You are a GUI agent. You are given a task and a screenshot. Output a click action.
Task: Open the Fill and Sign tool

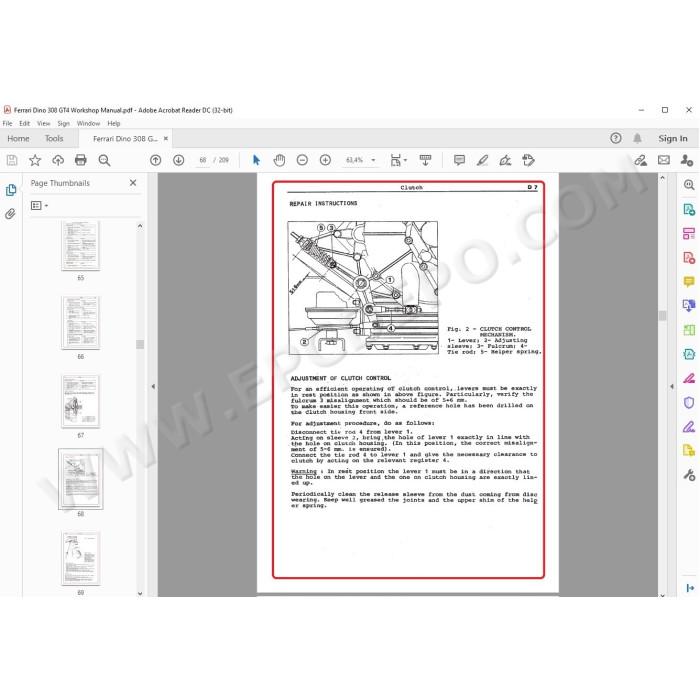tap(689, 426)
